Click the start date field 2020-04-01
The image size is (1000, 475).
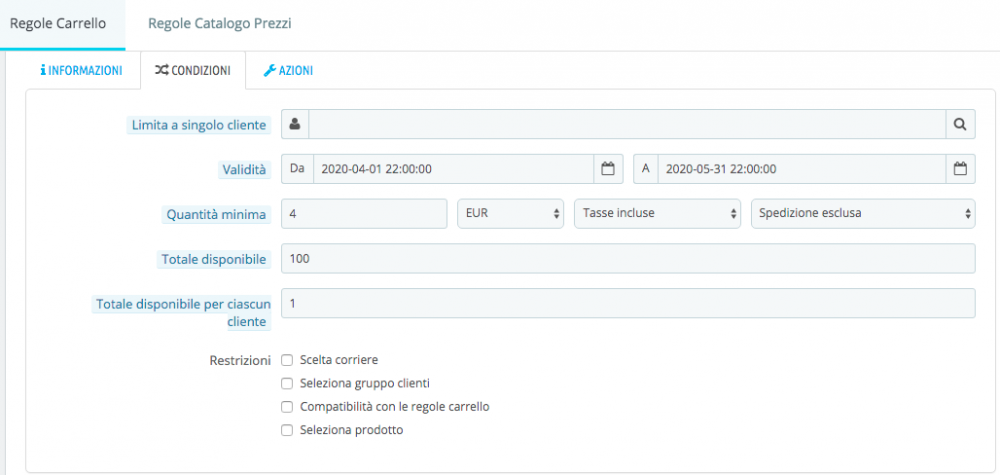453,169
